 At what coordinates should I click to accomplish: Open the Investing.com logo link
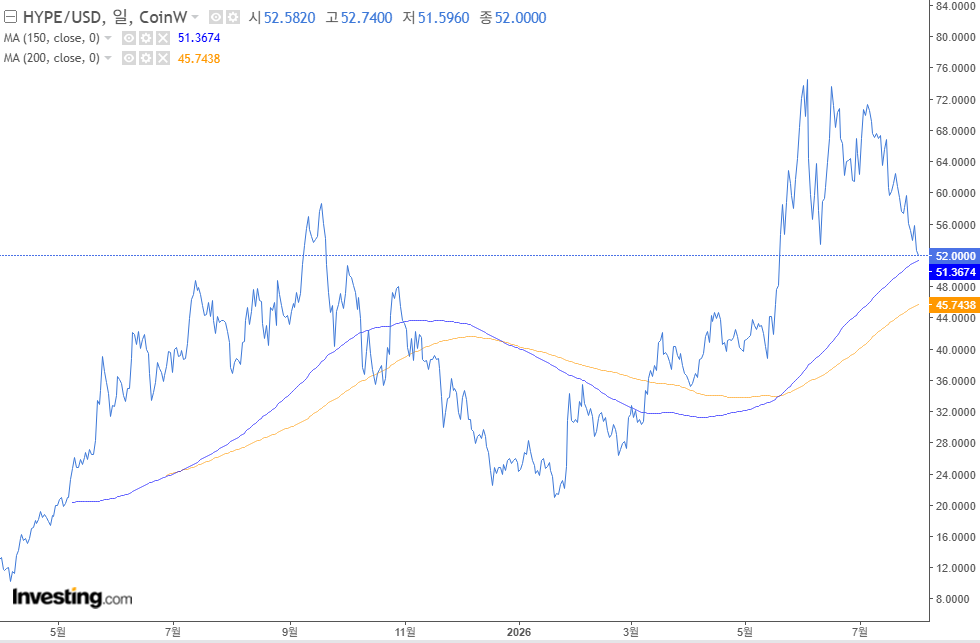click(x=72, y=597)
